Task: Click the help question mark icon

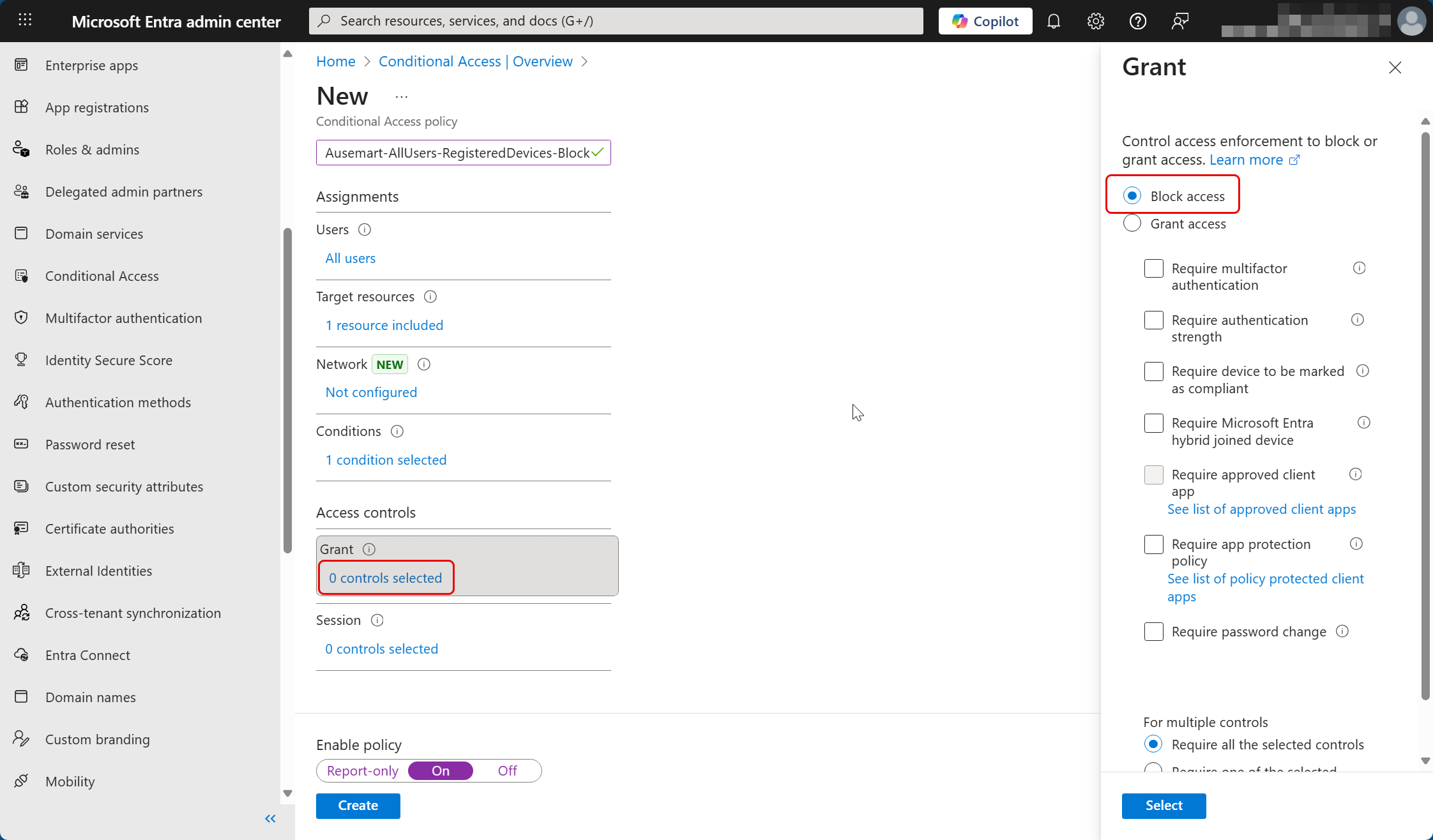Action: tap(1137, 21)
